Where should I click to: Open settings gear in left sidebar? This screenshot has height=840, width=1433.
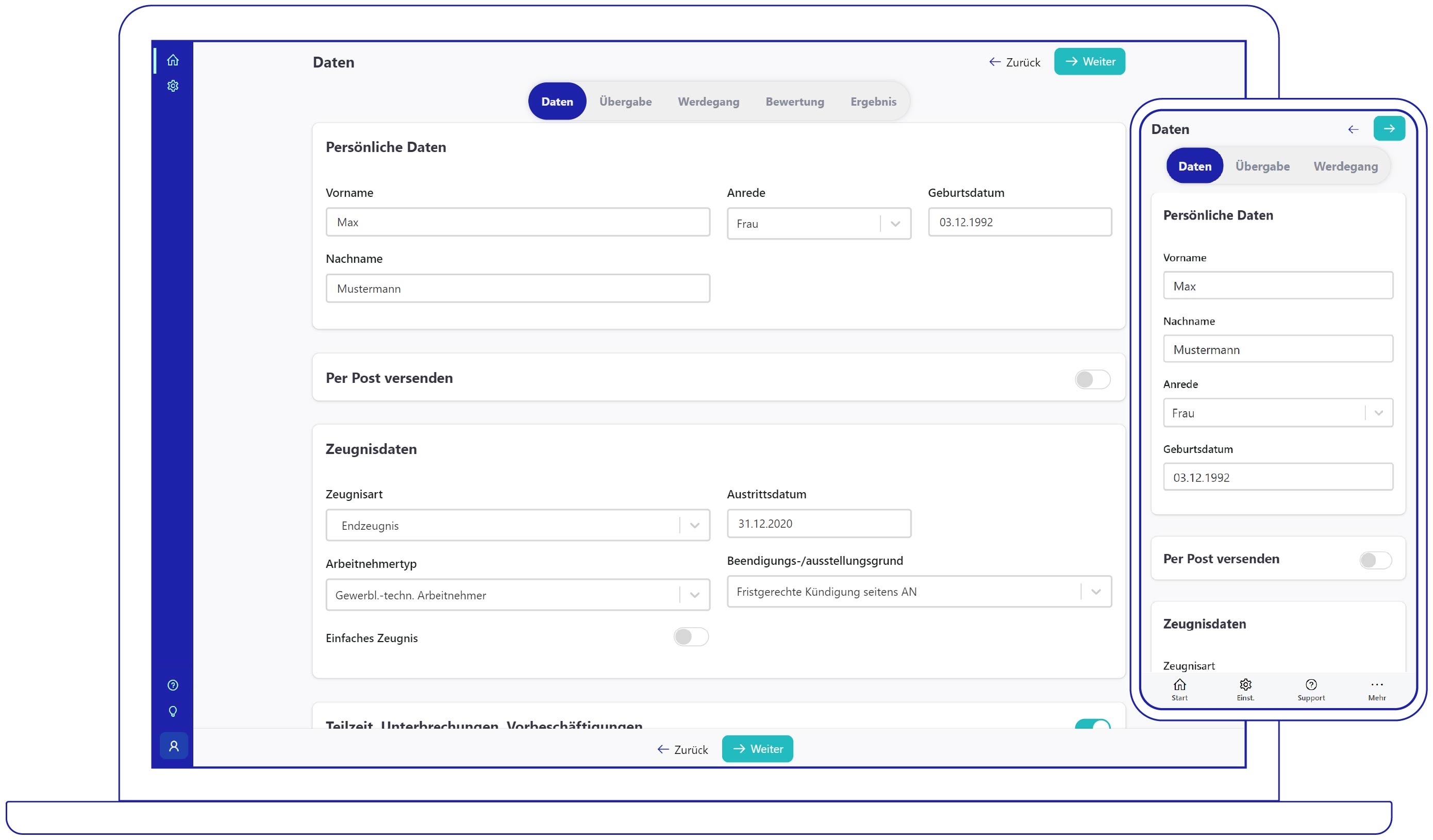tap(173, 86)
